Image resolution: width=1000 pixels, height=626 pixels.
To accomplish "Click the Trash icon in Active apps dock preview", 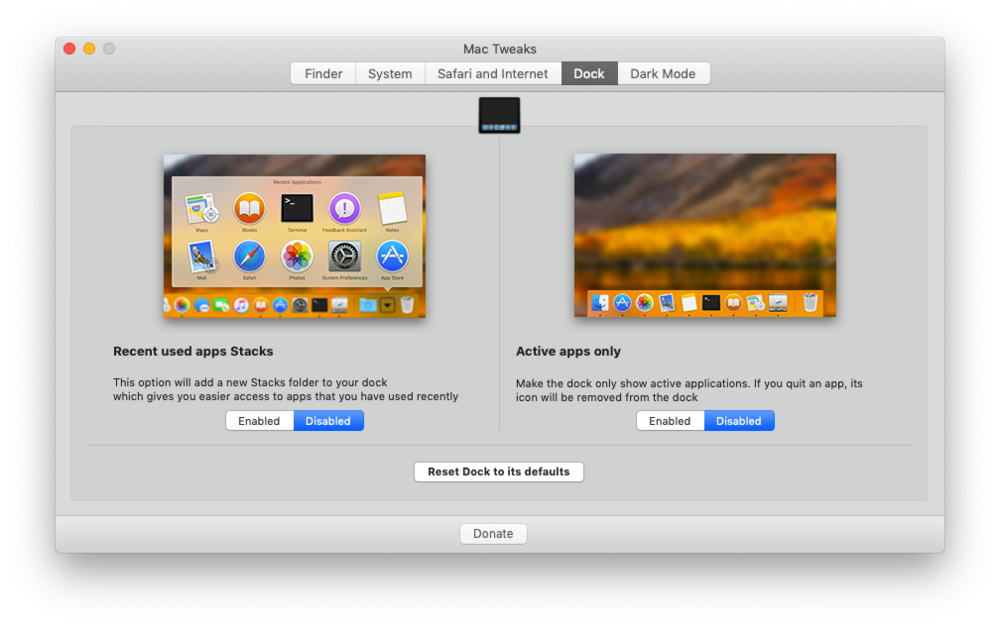I will tap(810, 302).
